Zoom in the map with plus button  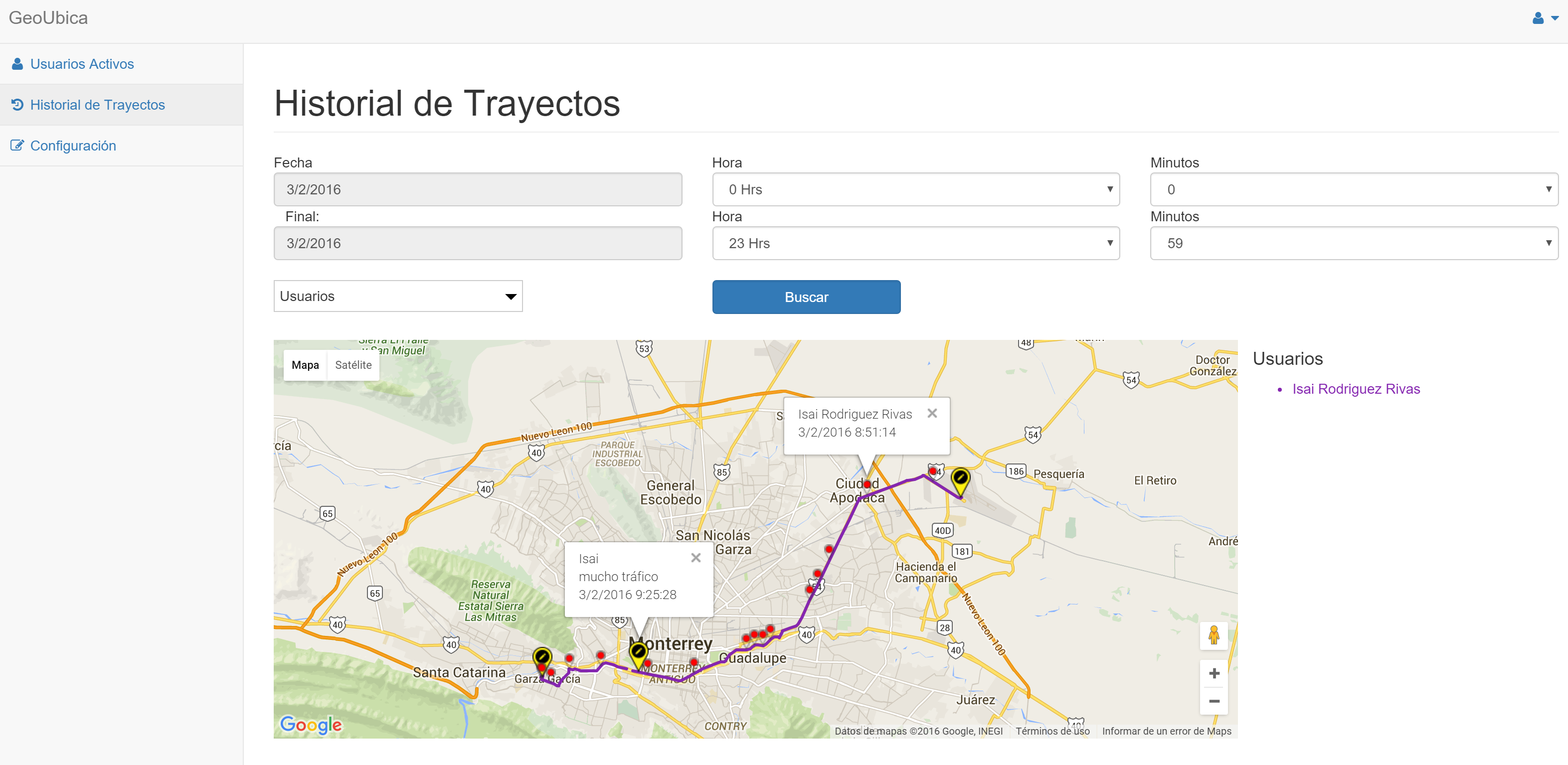coord(1214,673)
